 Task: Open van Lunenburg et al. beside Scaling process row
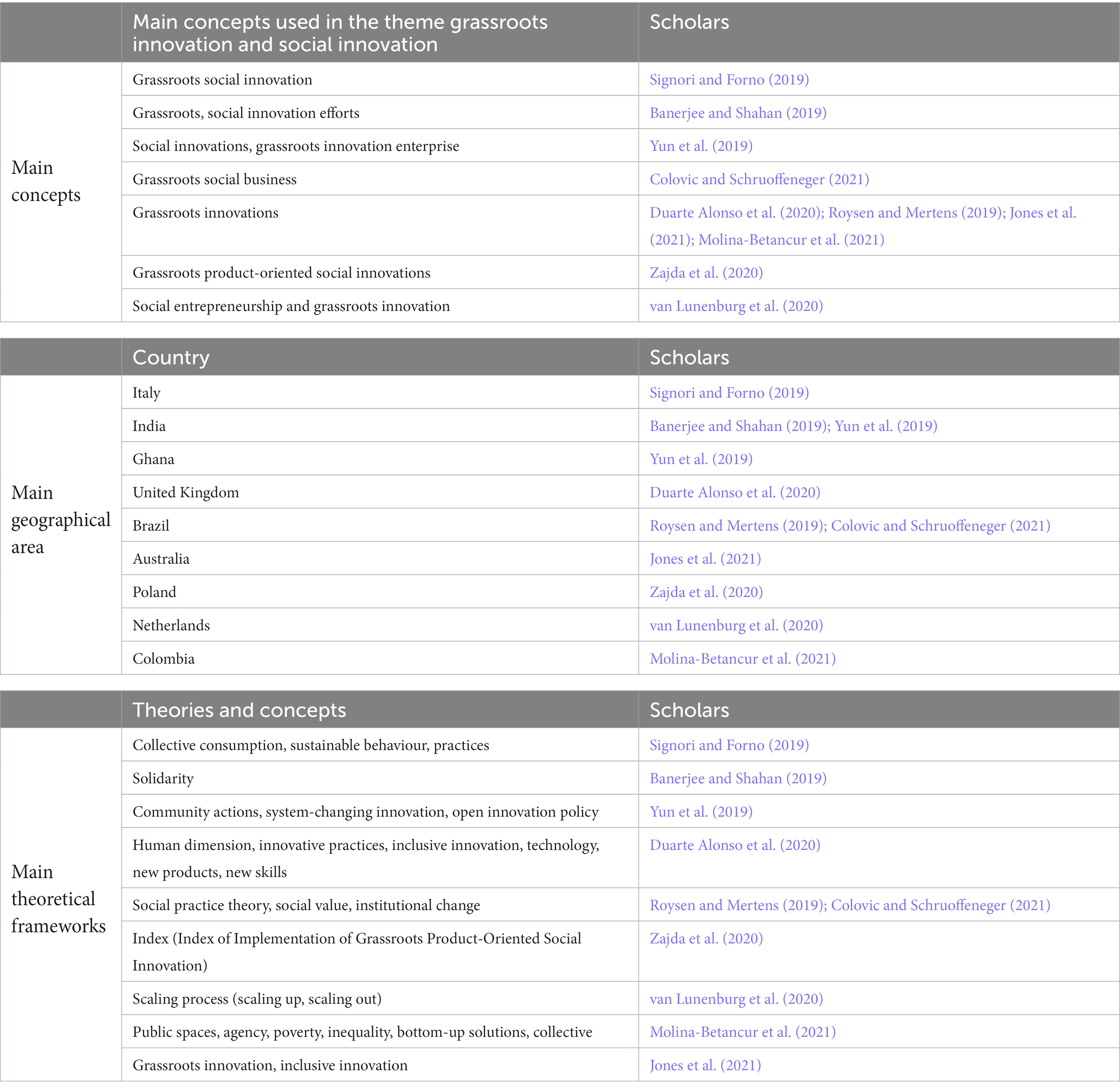coord(736,999)
